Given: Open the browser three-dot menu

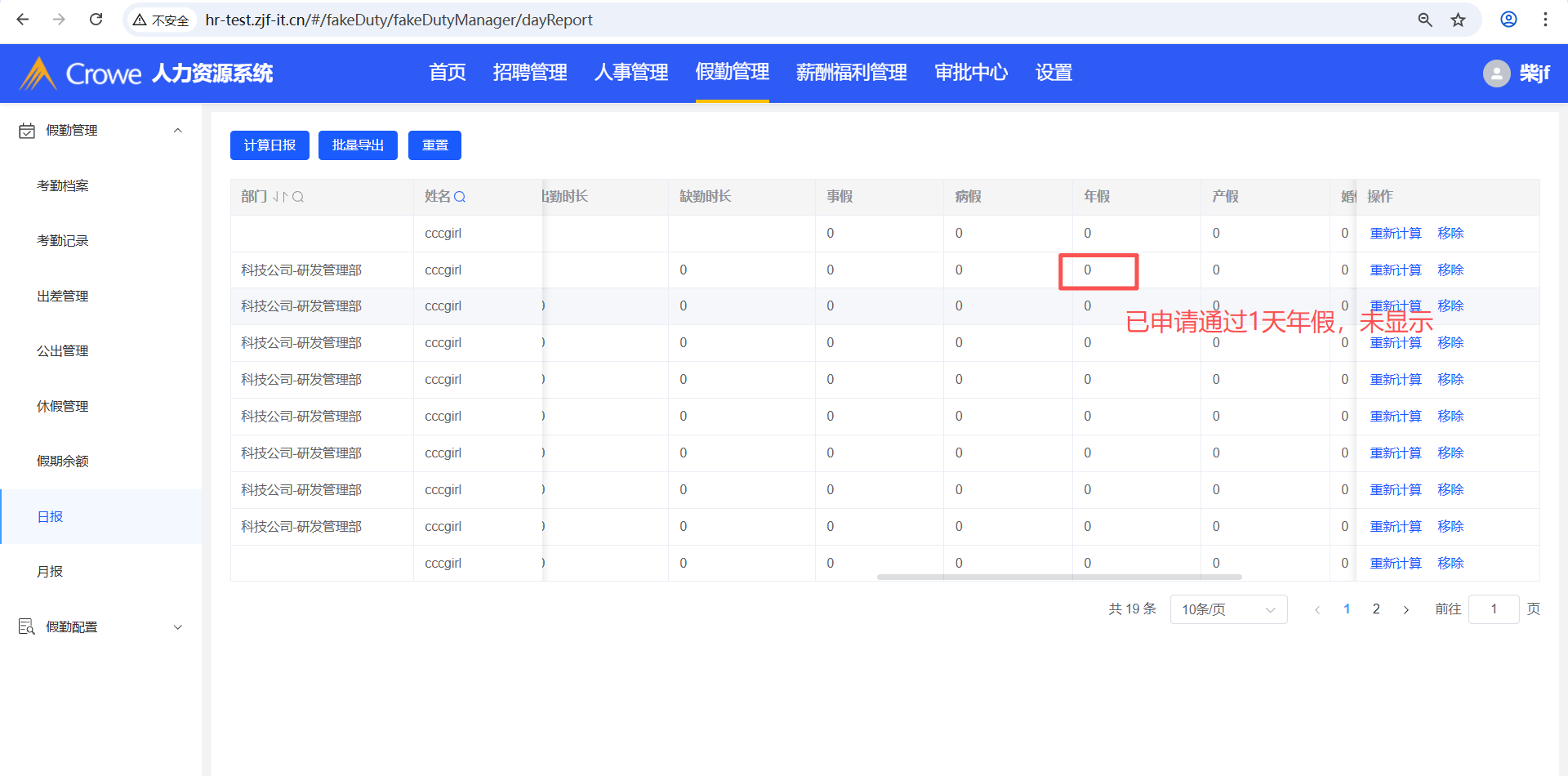Looking at the screenshot, I should [1545, 20].
